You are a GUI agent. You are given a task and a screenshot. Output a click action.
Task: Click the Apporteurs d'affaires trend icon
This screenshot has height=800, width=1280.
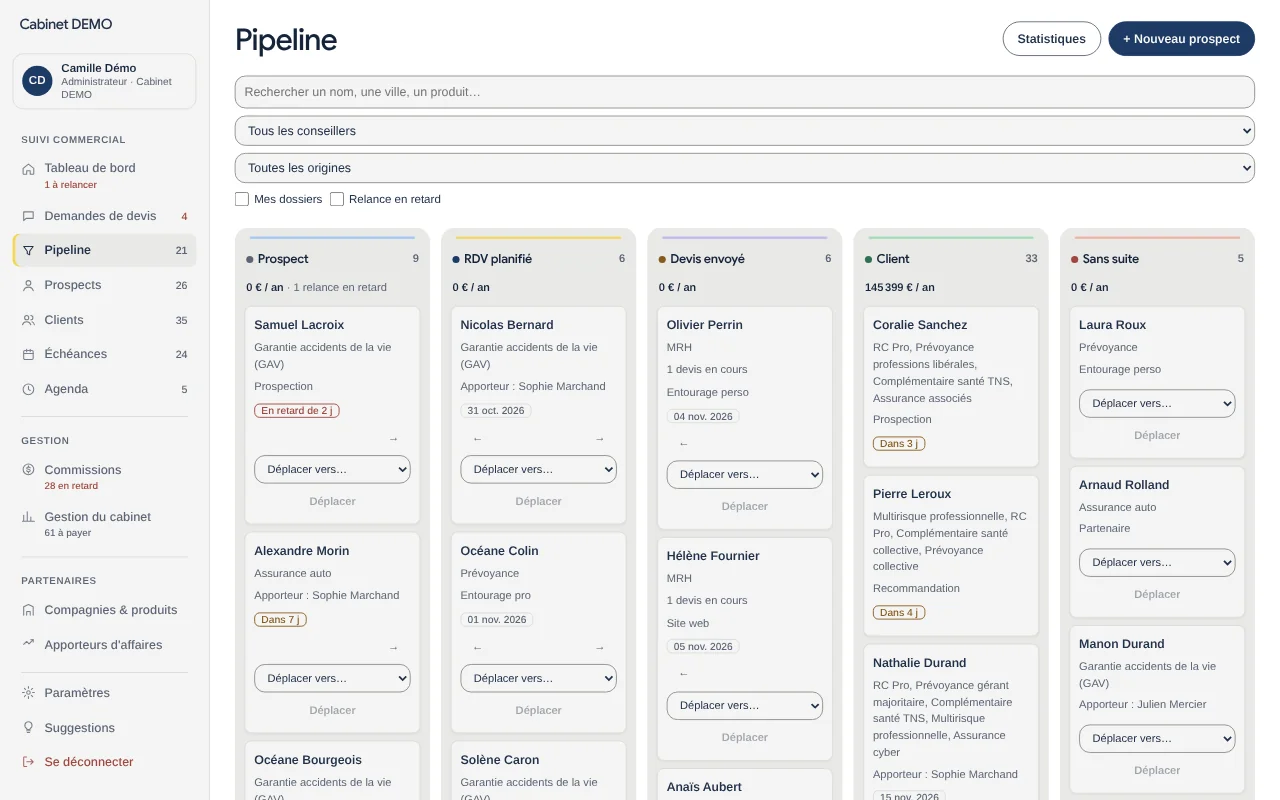(28, 644)
